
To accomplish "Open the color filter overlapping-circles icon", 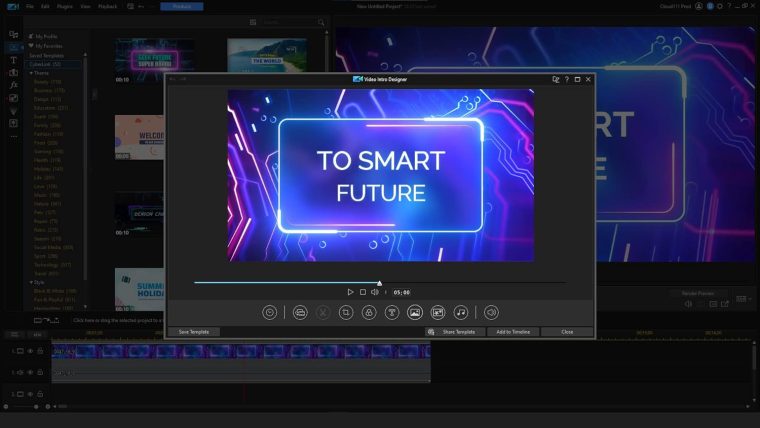I will (x=369, y=313).
